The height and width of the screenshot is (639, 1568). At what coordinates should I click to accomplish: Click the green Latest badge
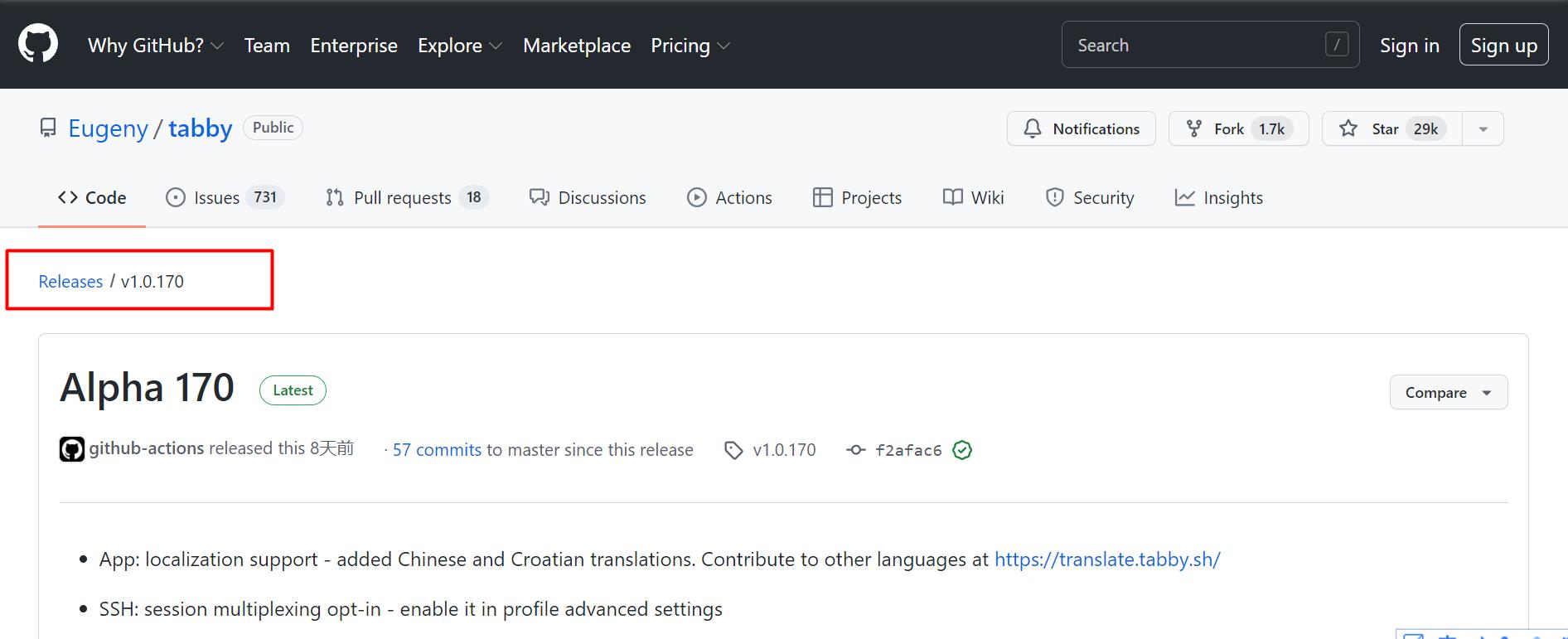tap(293, 390)
